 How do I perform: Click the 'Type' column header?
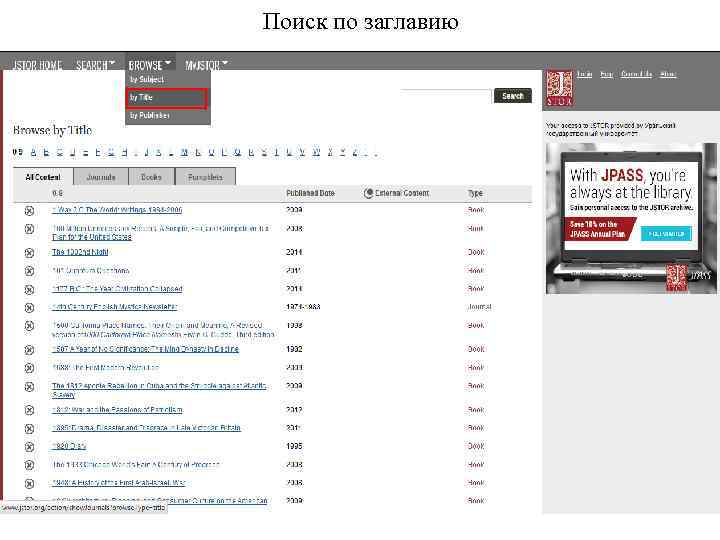click(x=475, y=193)
